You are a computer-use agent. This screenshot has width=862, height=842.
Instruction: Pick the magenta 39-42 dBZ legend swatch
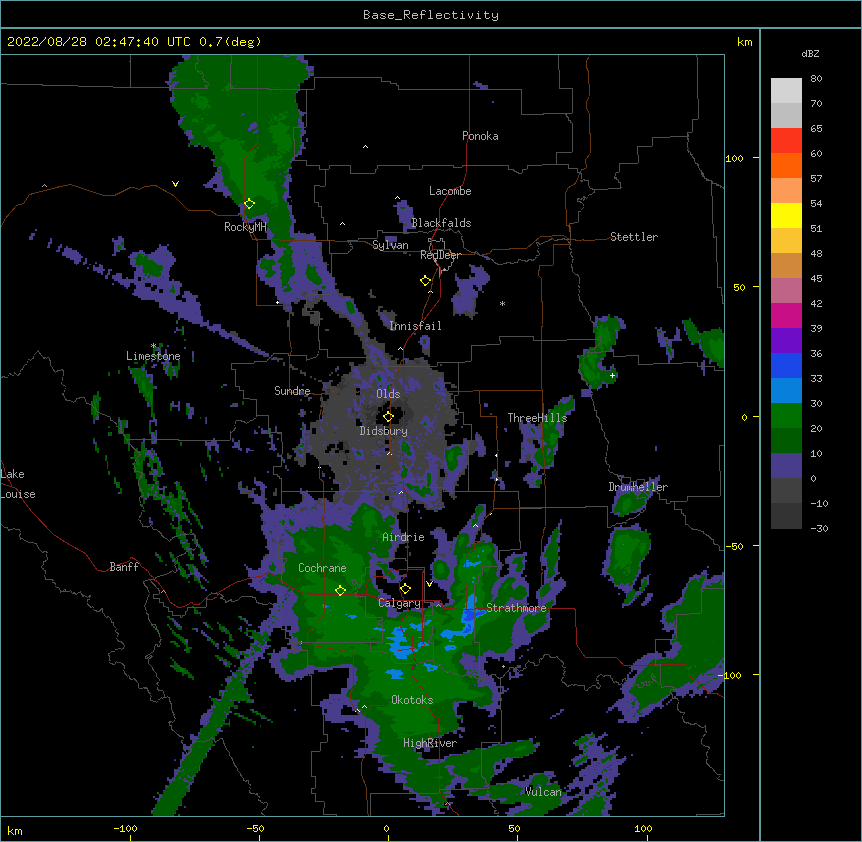click(x=786, y=315)
